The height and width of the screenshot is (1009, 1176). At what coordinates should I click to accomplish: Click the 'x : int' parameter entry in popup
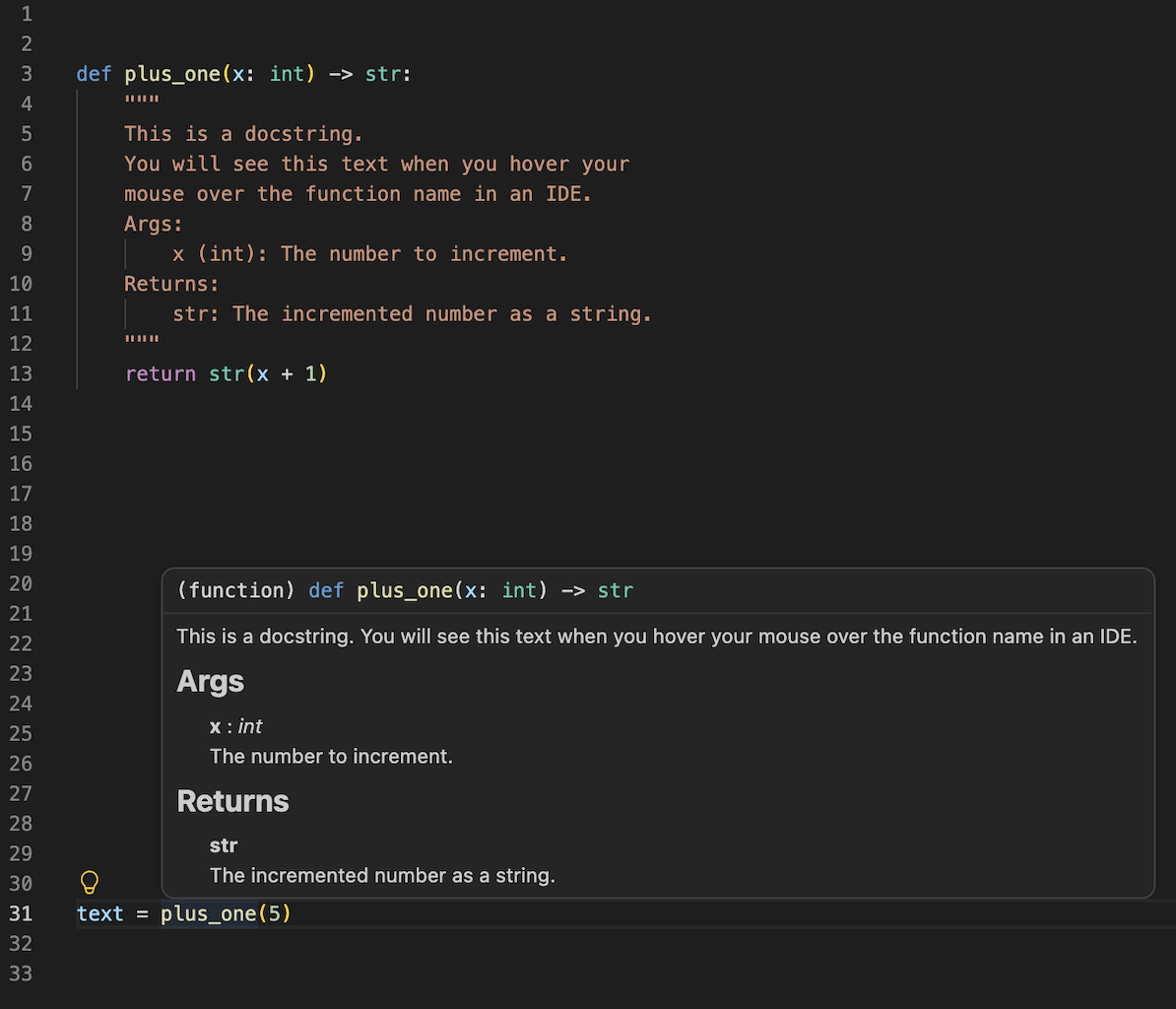[x=235, y=726]
